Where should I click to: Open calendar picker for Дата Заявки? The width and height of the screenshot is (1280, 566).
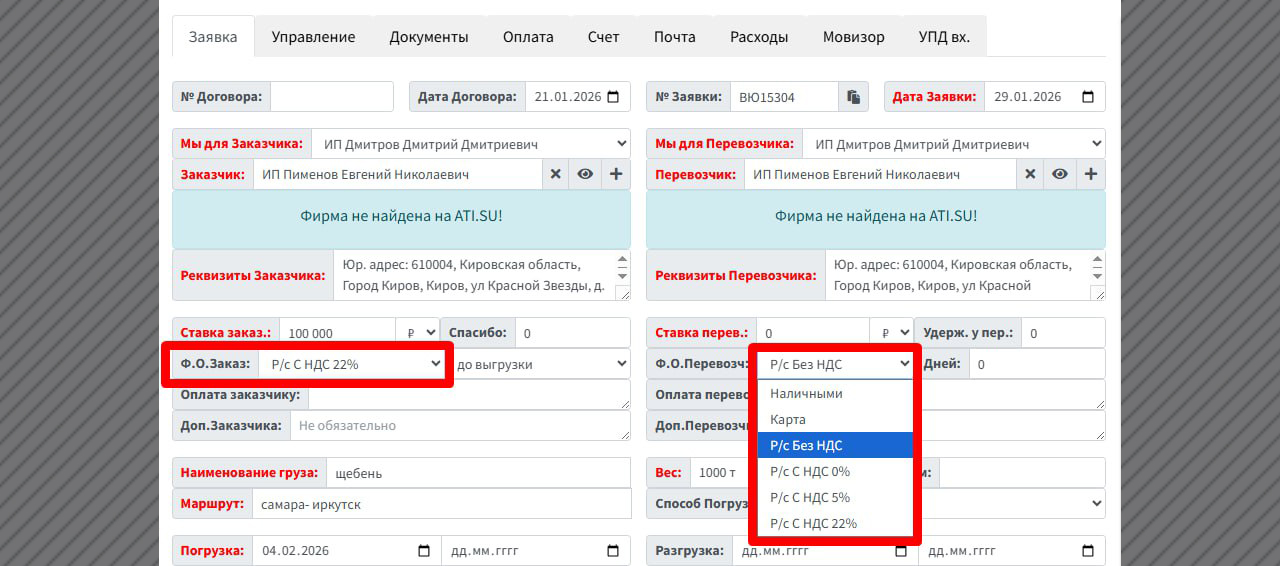[x=1088, y=97]
